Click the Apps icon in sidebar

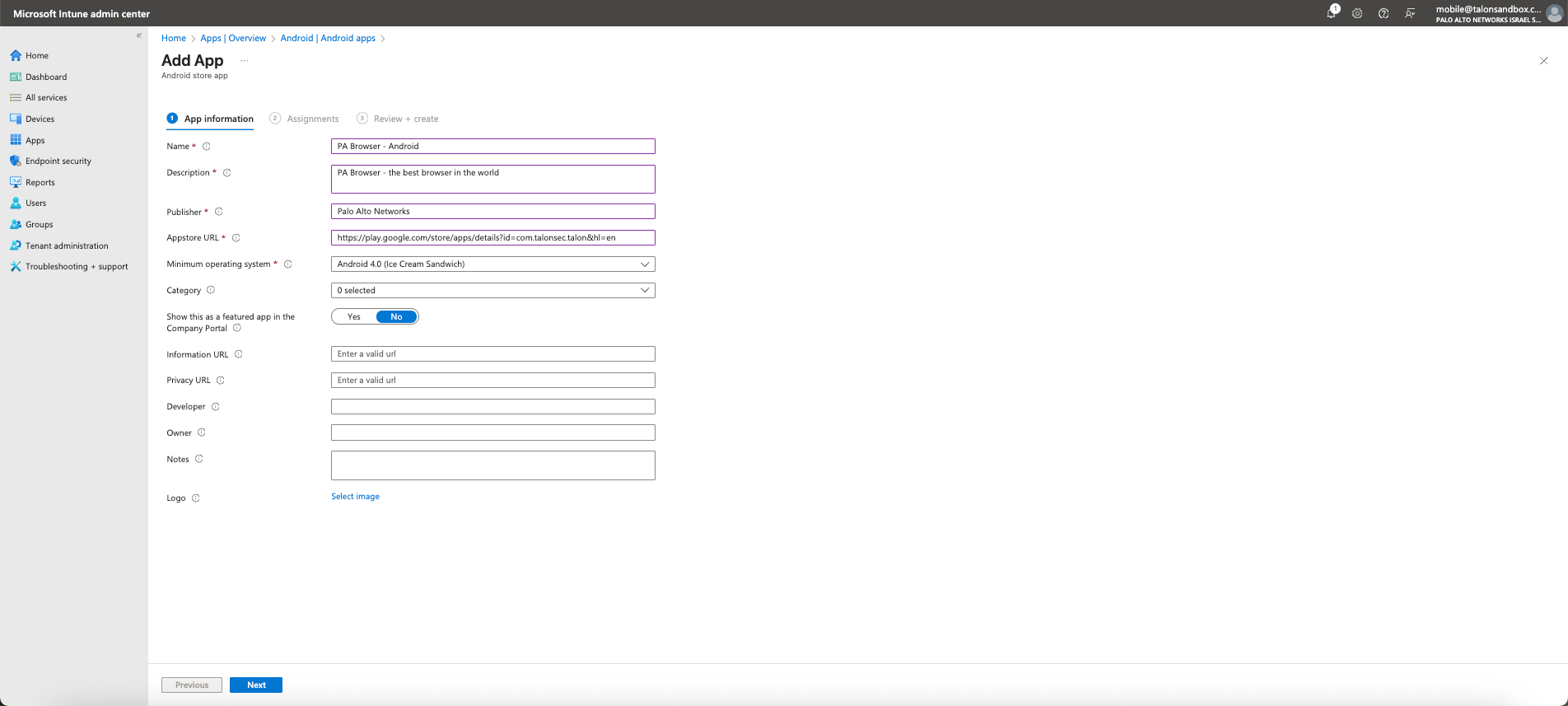coord(16,140)
